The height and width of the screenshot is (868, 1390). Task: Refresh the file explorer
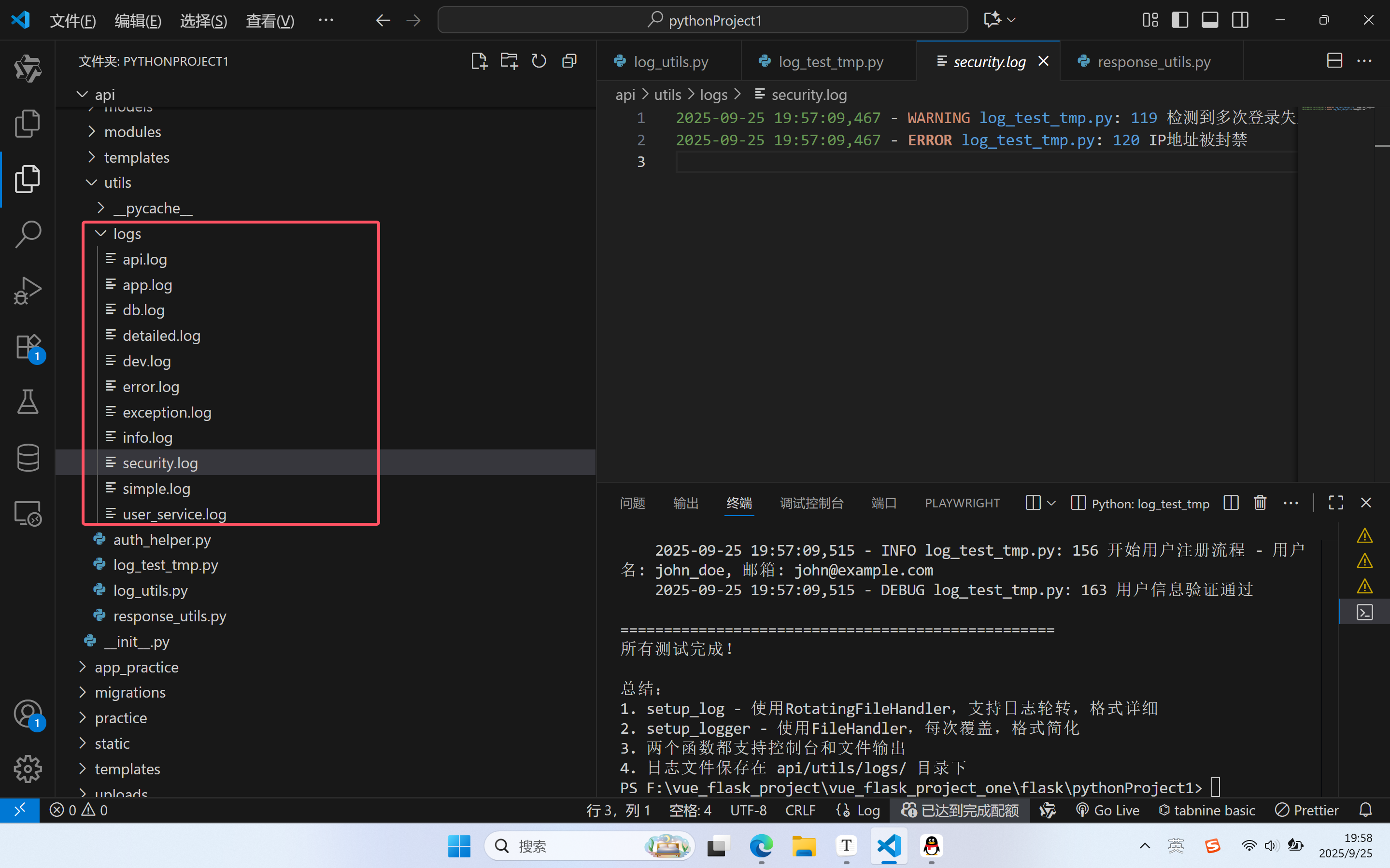(x=539, y=61)
